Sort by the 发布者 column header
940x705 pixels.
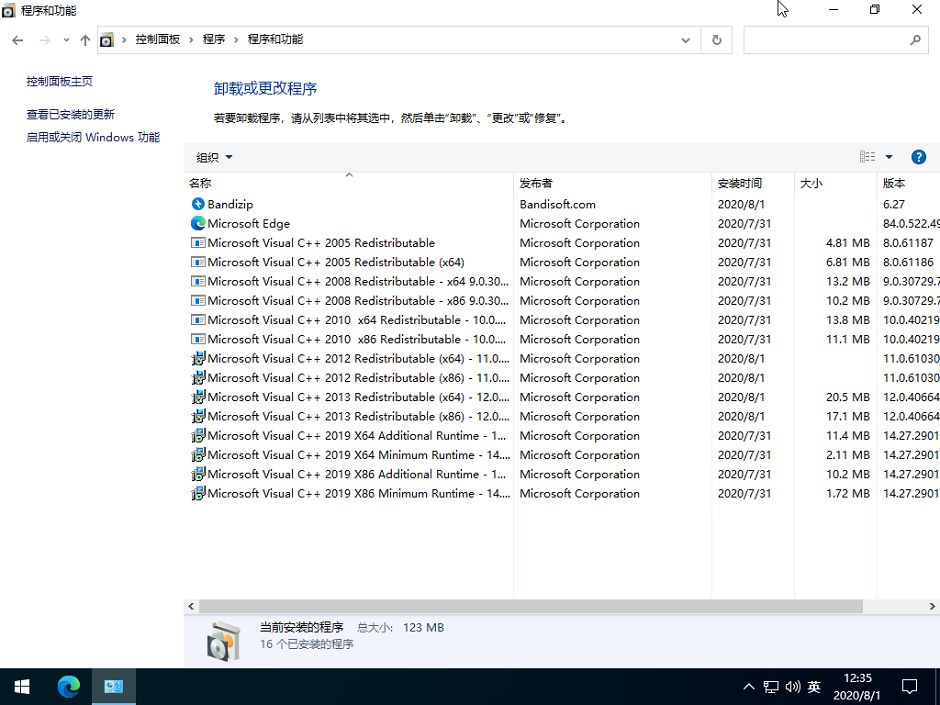click(x=613, y=183)
